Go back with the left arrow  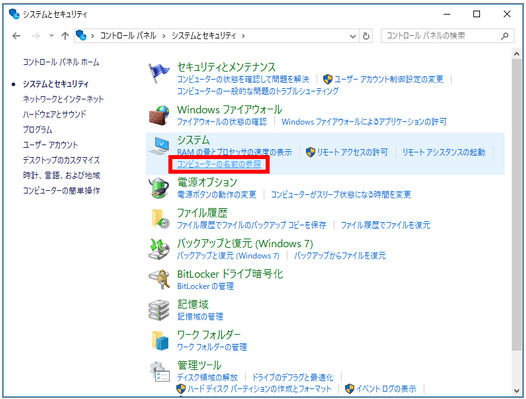pos(16,36)
